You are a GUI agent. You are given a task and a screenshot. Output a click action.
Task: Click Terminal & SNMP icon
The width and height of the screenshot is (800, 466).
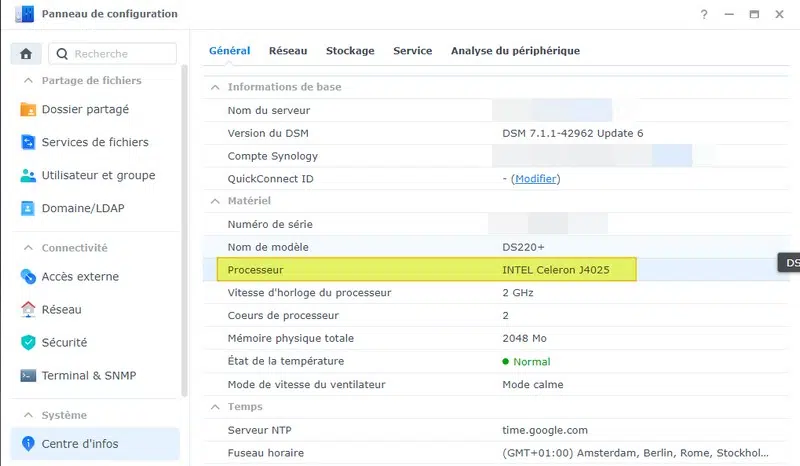[x=28, y=376]
